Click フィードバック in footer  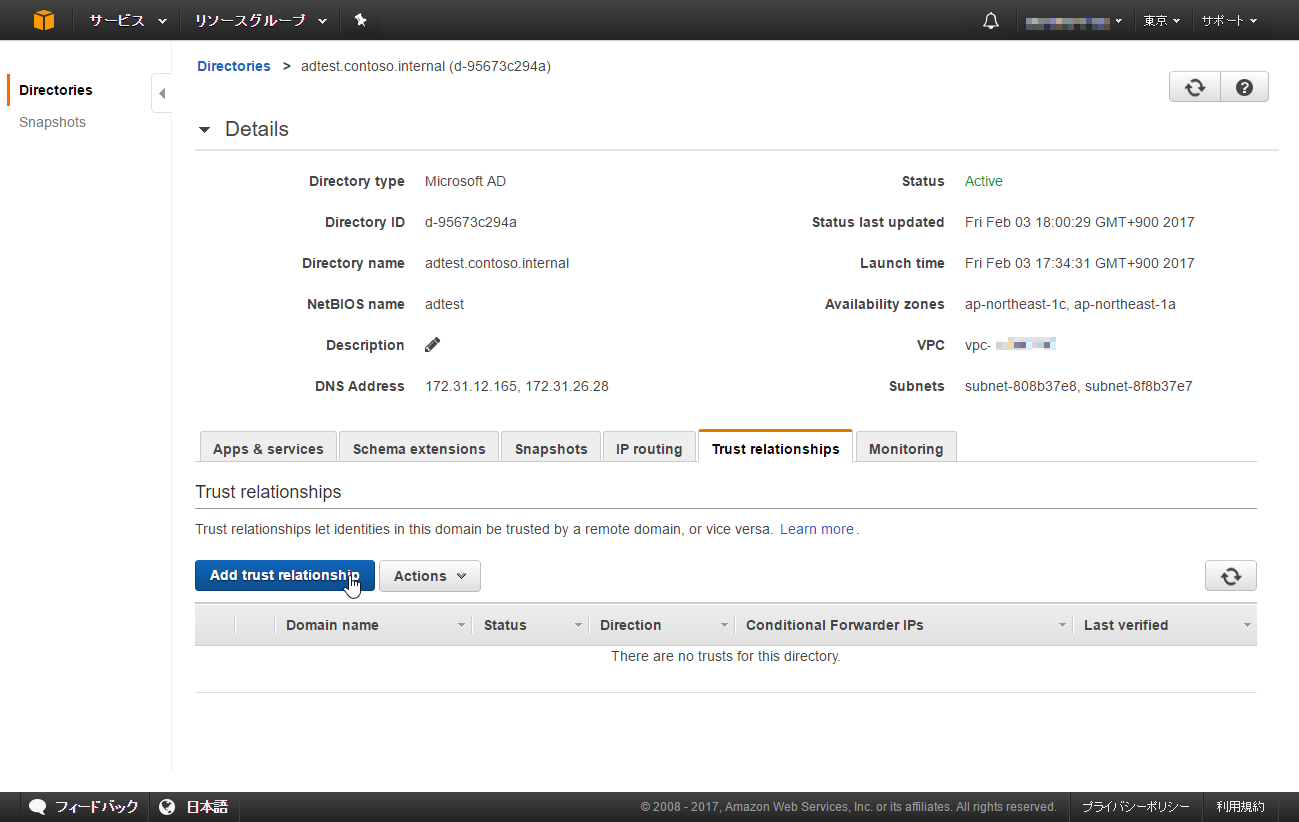point(96,807)
